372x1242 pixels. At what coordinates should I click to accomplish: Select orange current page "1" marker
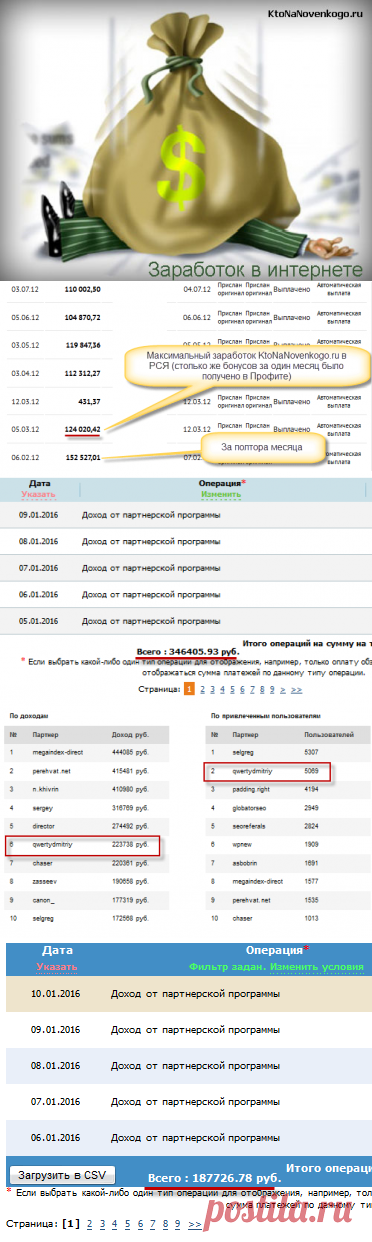tap(188, 689)
